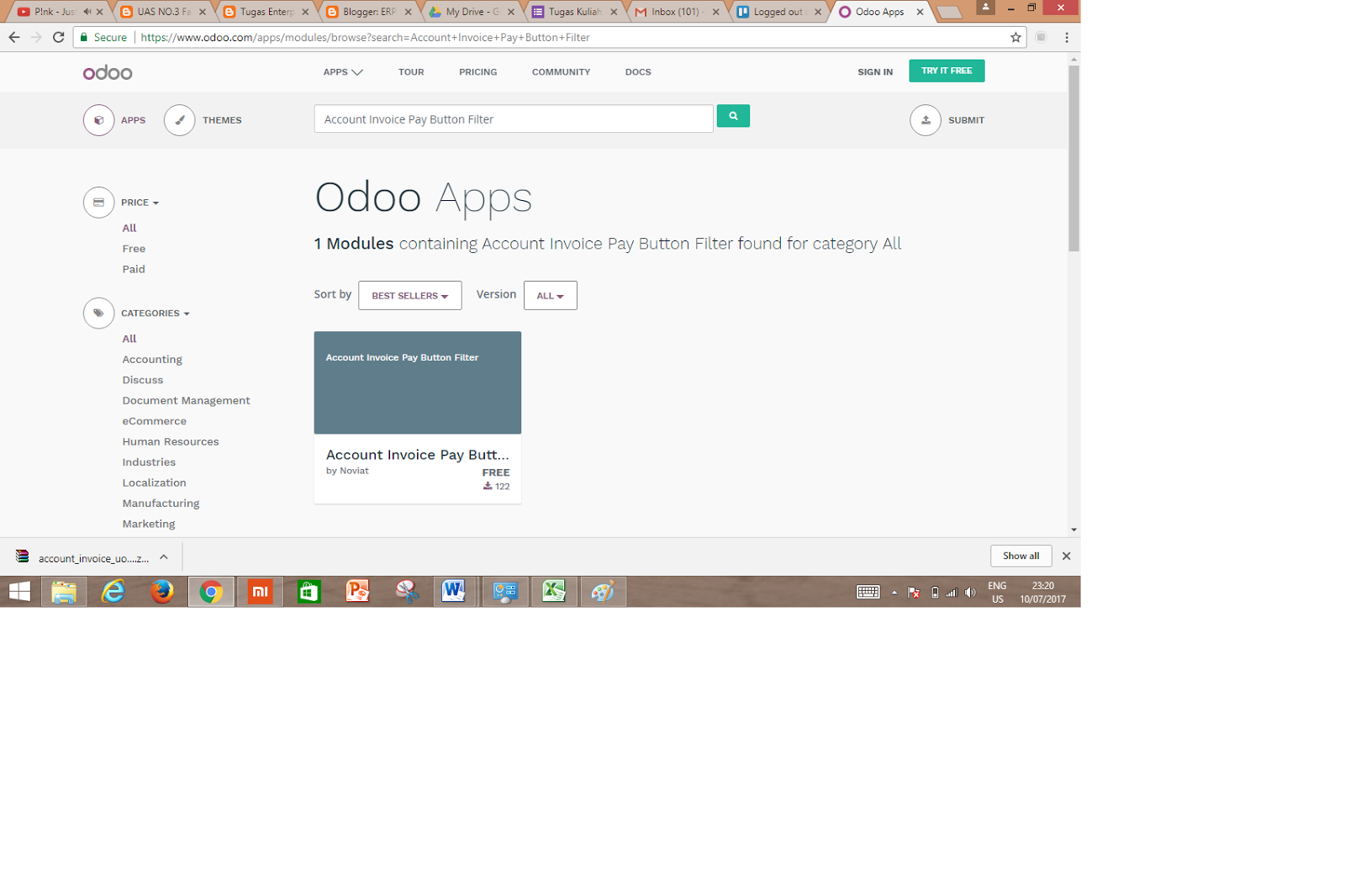Select the Manufacturing category

click(161, 503)
